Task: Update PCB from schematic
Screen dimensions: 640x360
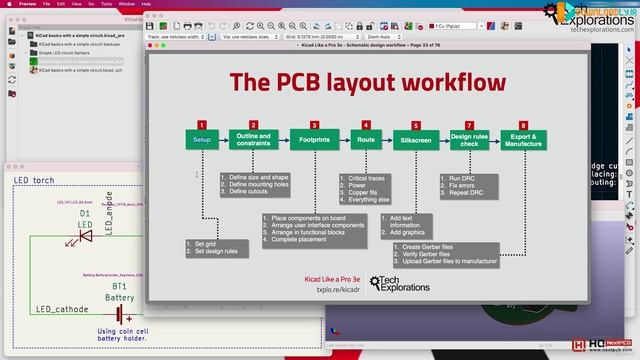Action: [408, 26]
